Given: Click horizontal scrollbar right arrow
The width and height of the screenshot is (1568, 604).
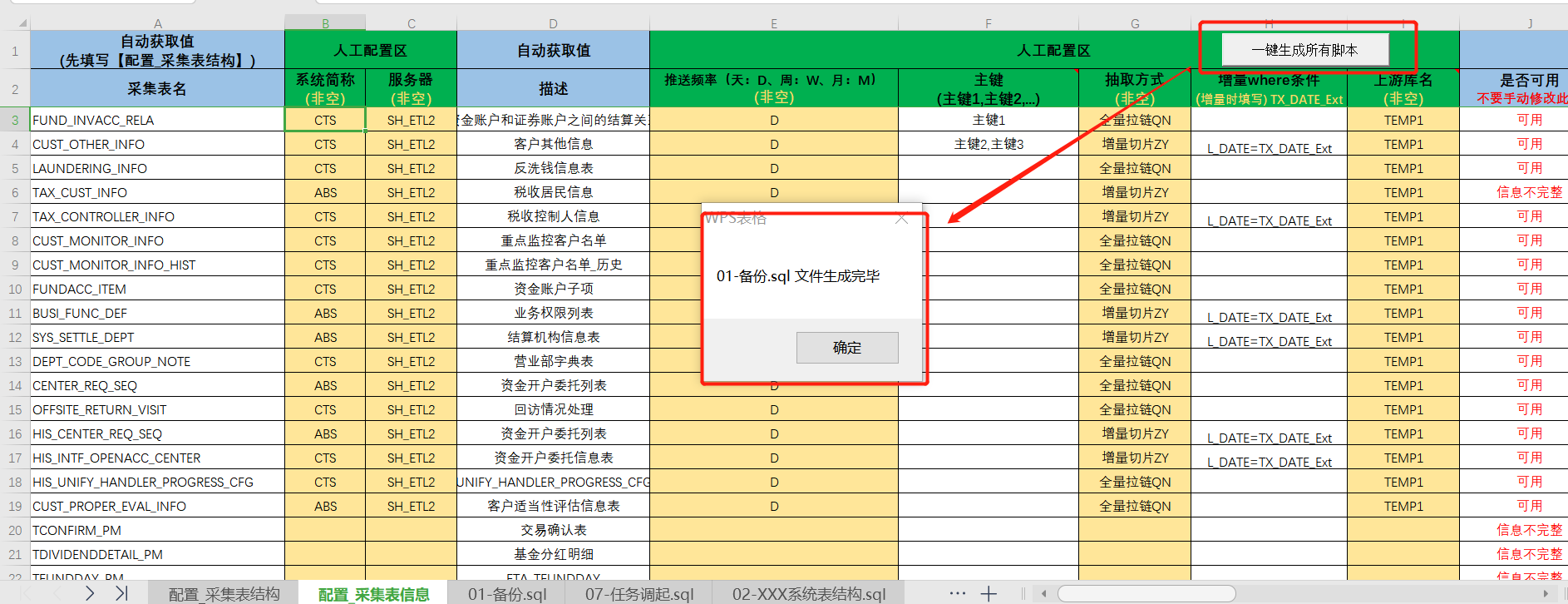Looking at the screenshot, I should [x=1546, y=593].
